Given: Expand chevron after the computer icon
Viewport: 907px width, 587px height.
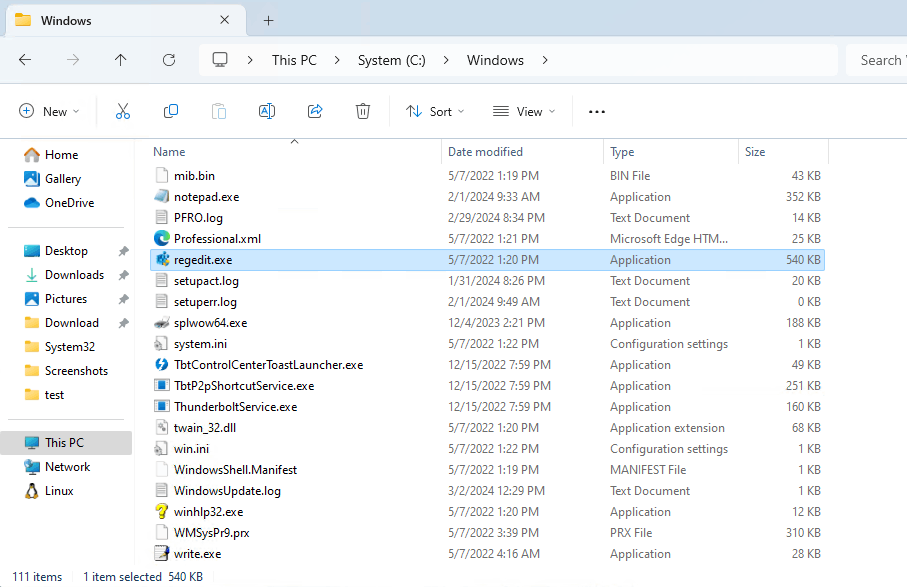Looking at the screenshot, I should click(250, 60).
